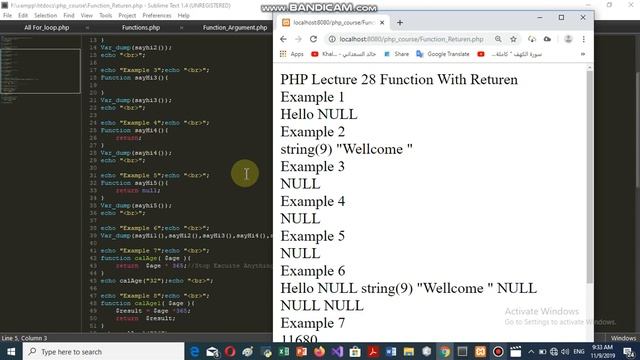The image size is (640, 360).
Task: Open Microsoft Edge from taskbar
Action: coord(195,351)
